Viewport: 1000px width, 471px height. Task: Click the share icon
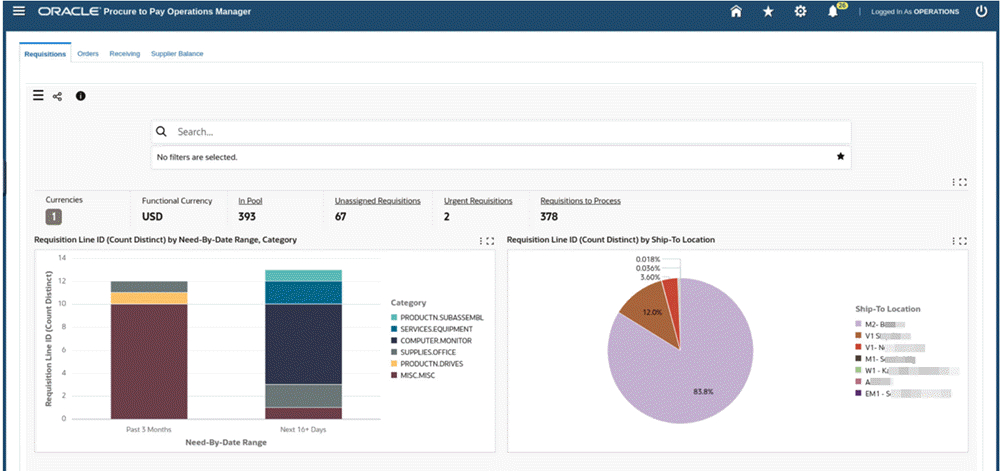(57, 96)
